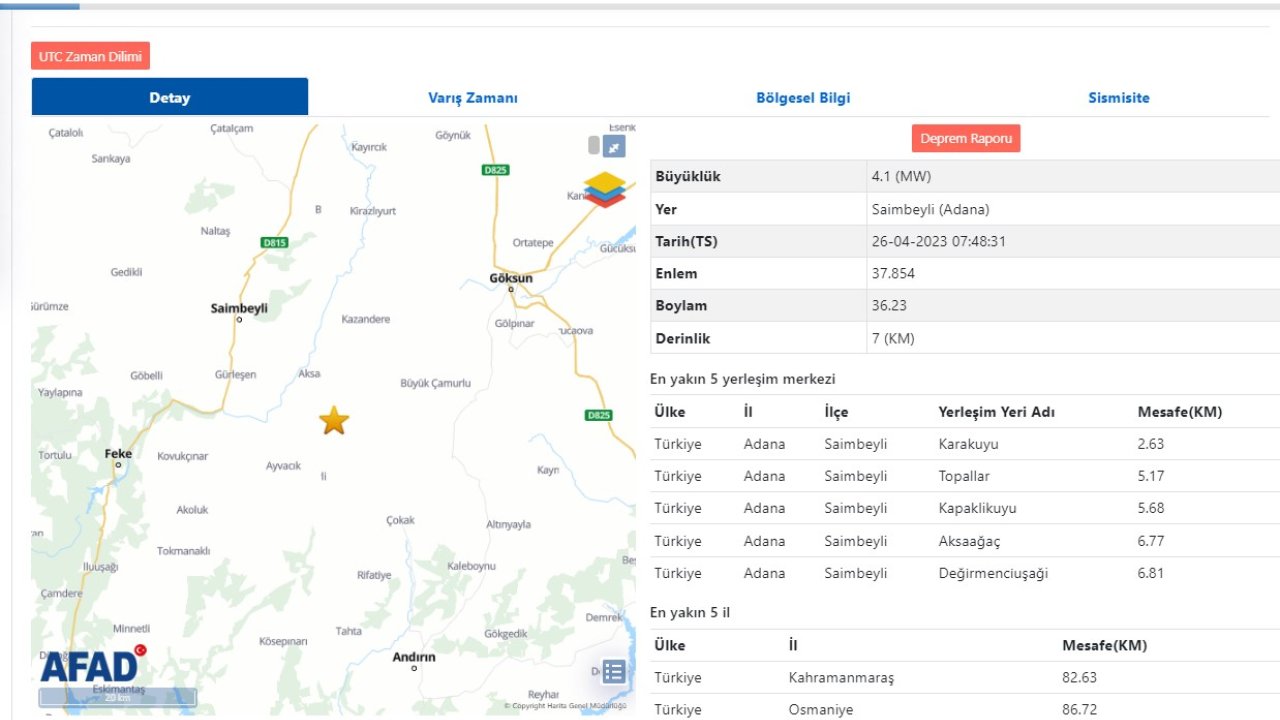The image size is (1280, 720).
Task: Open the map legend list icon
Action: (613, 672)
